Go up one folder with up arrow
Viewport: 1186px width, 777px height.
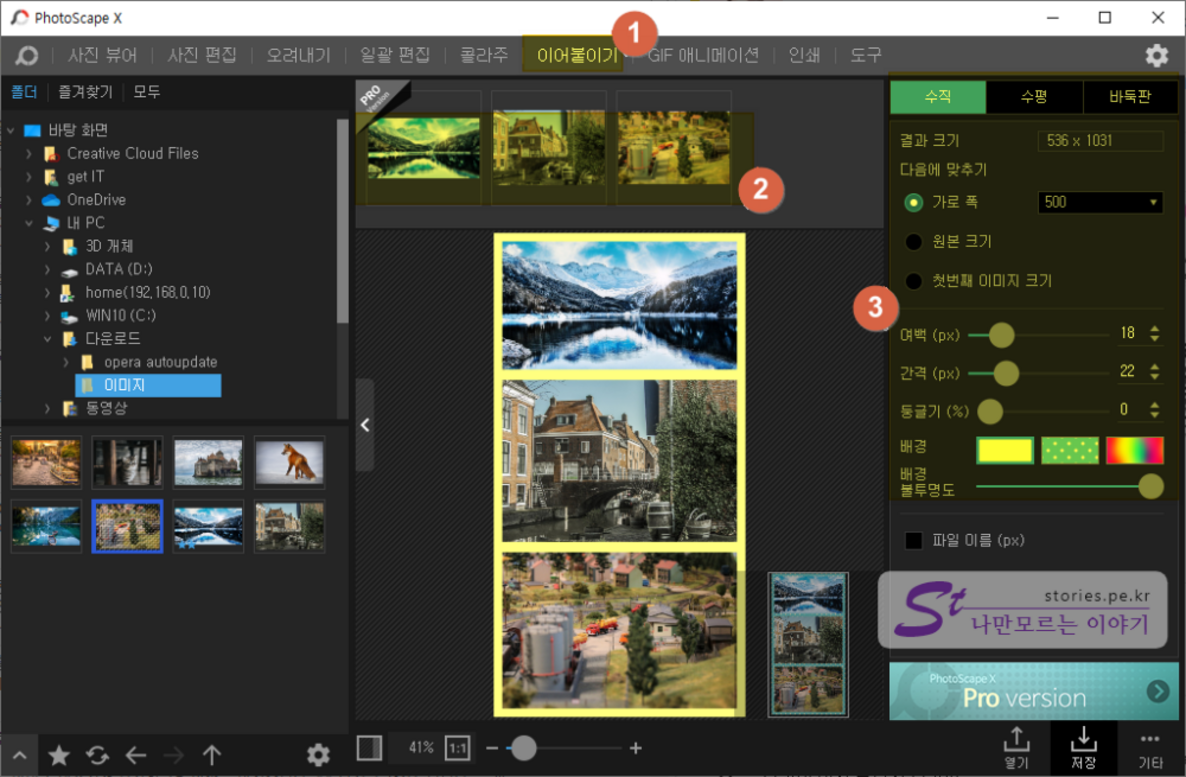(x=211, y=755)
